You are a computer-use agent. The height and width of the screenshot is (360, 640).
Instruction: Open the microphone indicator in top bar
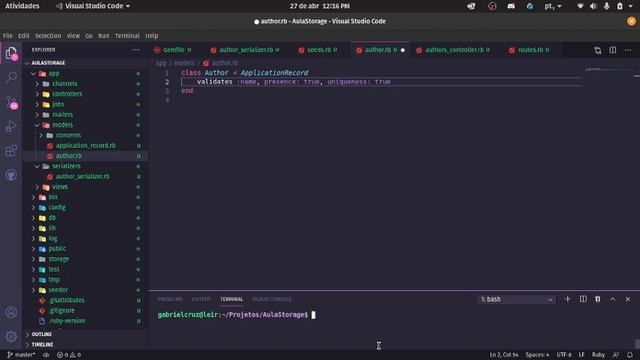[607, 6]
